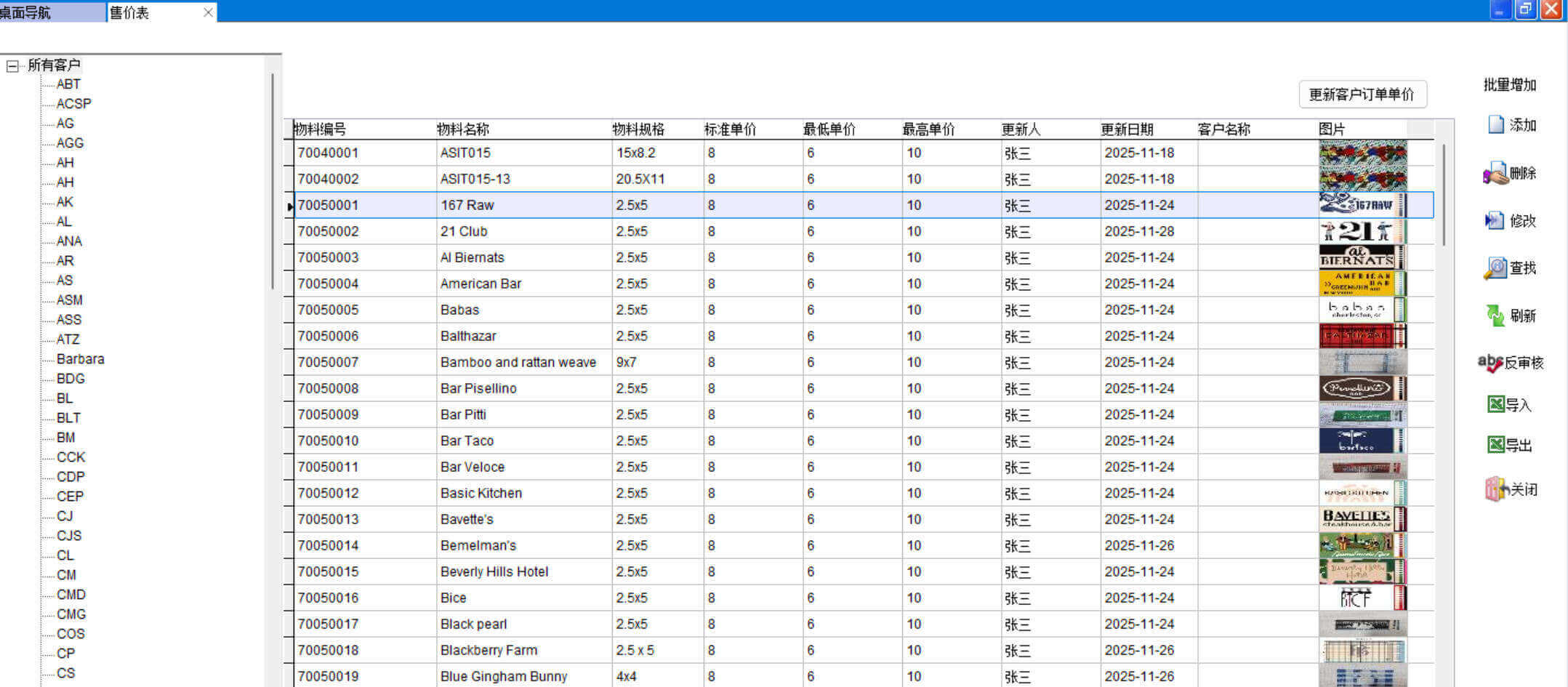Select the ACSP customer node

pyautogui.click(x=73, y=104)
